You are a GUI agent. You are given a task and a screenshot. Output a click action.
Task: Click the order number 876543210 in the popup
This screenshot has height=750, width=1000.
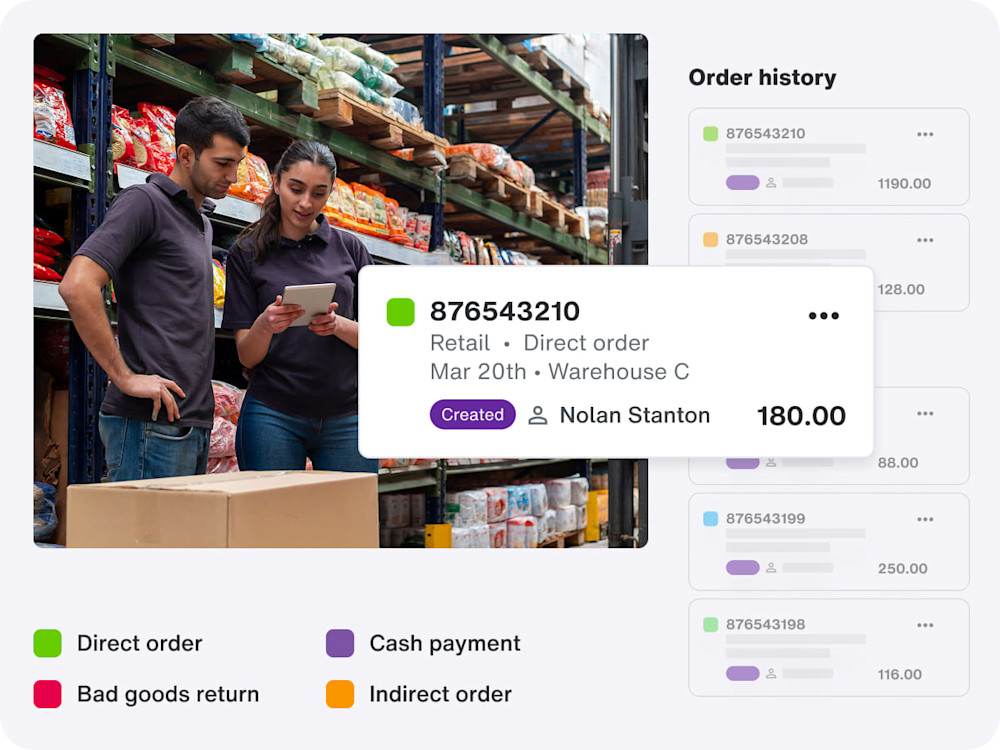(504, 311)
